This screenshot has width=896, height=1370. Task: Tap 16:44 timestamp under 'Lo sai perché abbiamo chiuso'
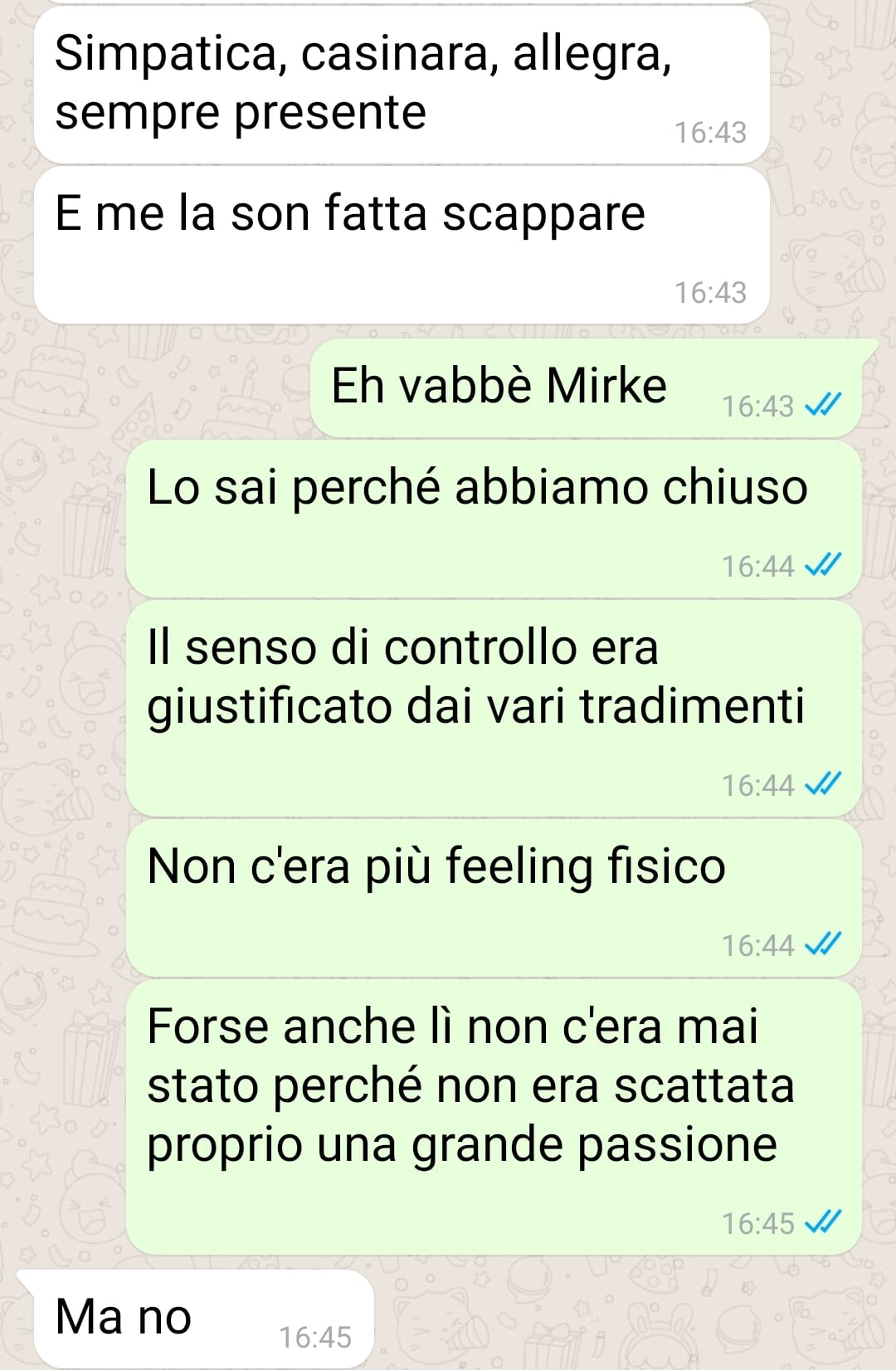coord(757,566)
